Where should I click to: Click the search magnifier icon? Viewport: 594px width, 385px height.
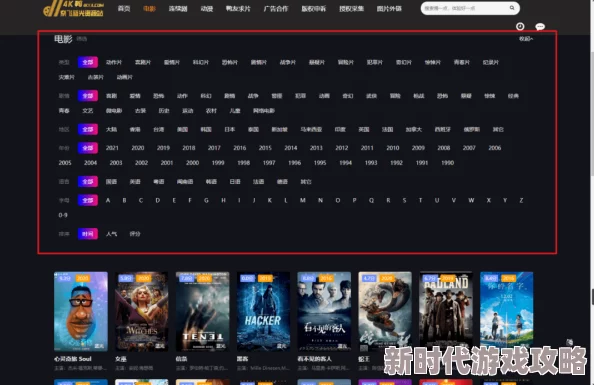512,8
